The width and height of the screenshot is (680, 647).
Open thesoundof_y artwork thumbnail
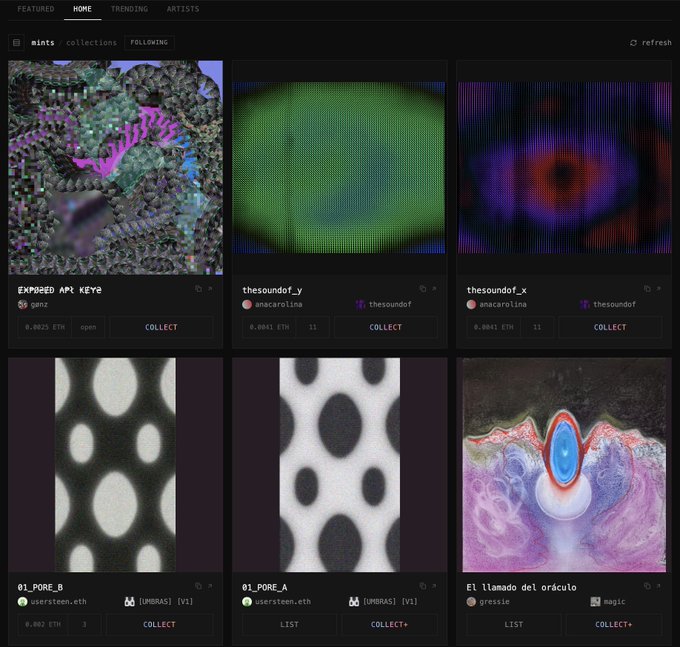(339, 167)
